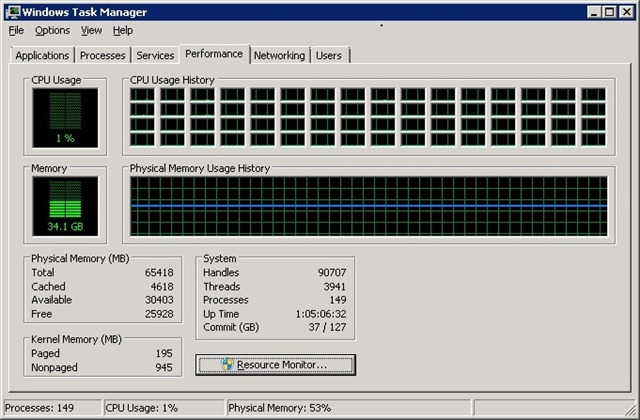The image size is (640, 420).
Task: Click the CPU Usage History label
Action: pos(172,80)
